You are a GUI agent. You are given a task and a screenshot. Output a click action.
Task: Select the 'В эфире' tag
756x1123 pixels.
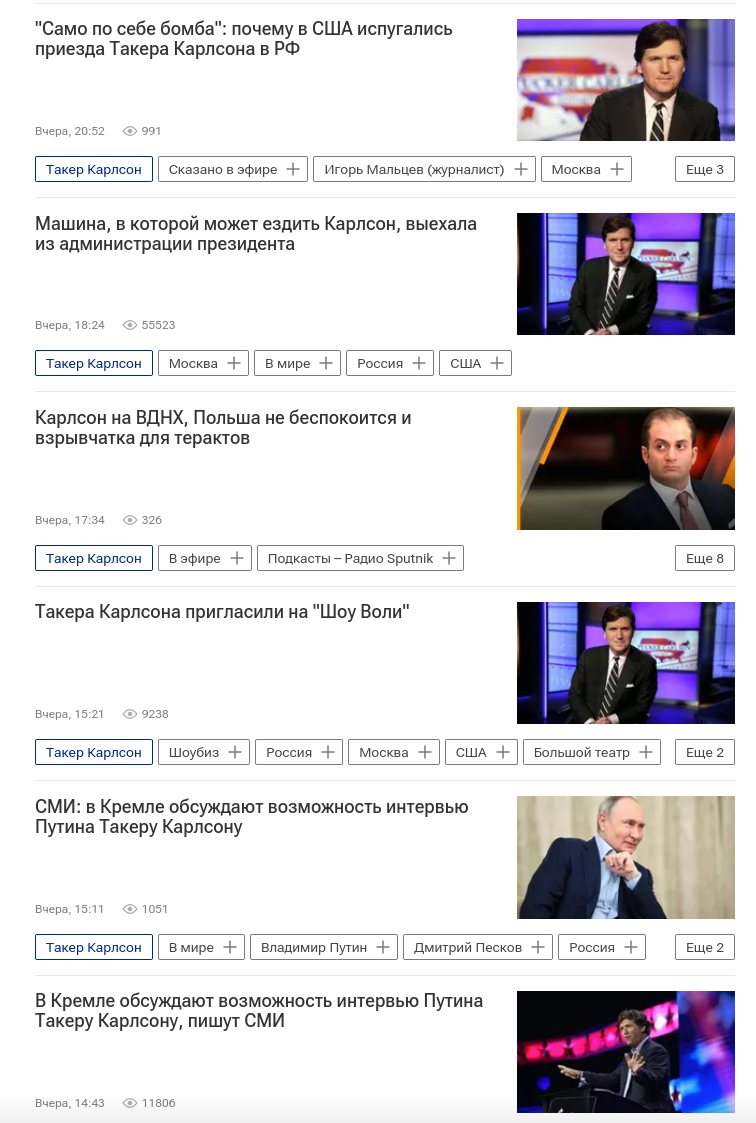click(x=195, y=559)
